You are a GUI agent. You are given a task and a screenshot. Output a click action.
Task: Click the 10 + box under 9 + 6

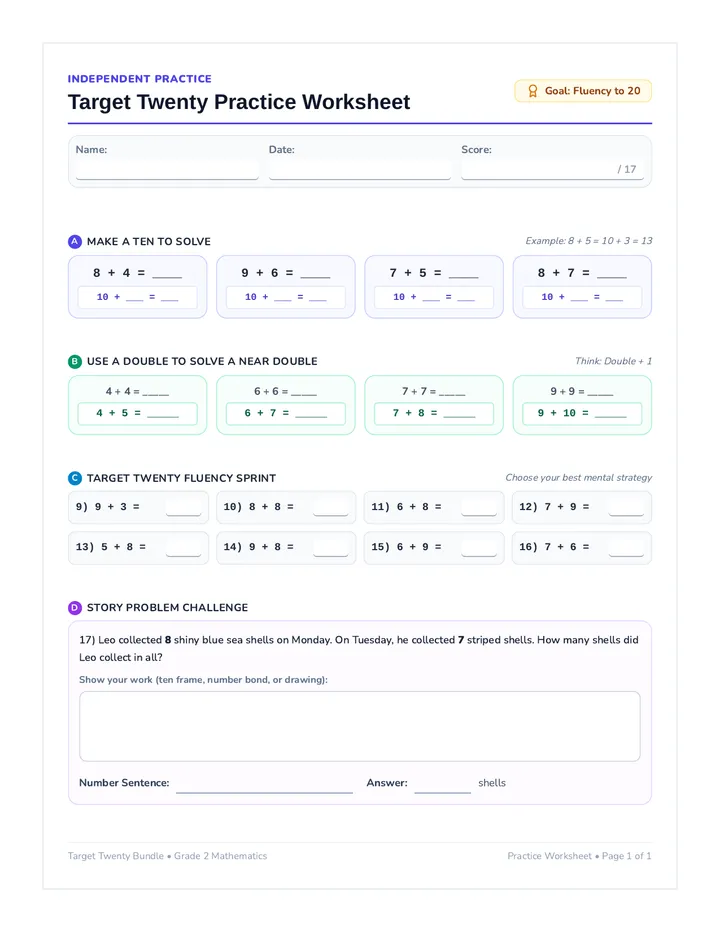click(285, 297)
